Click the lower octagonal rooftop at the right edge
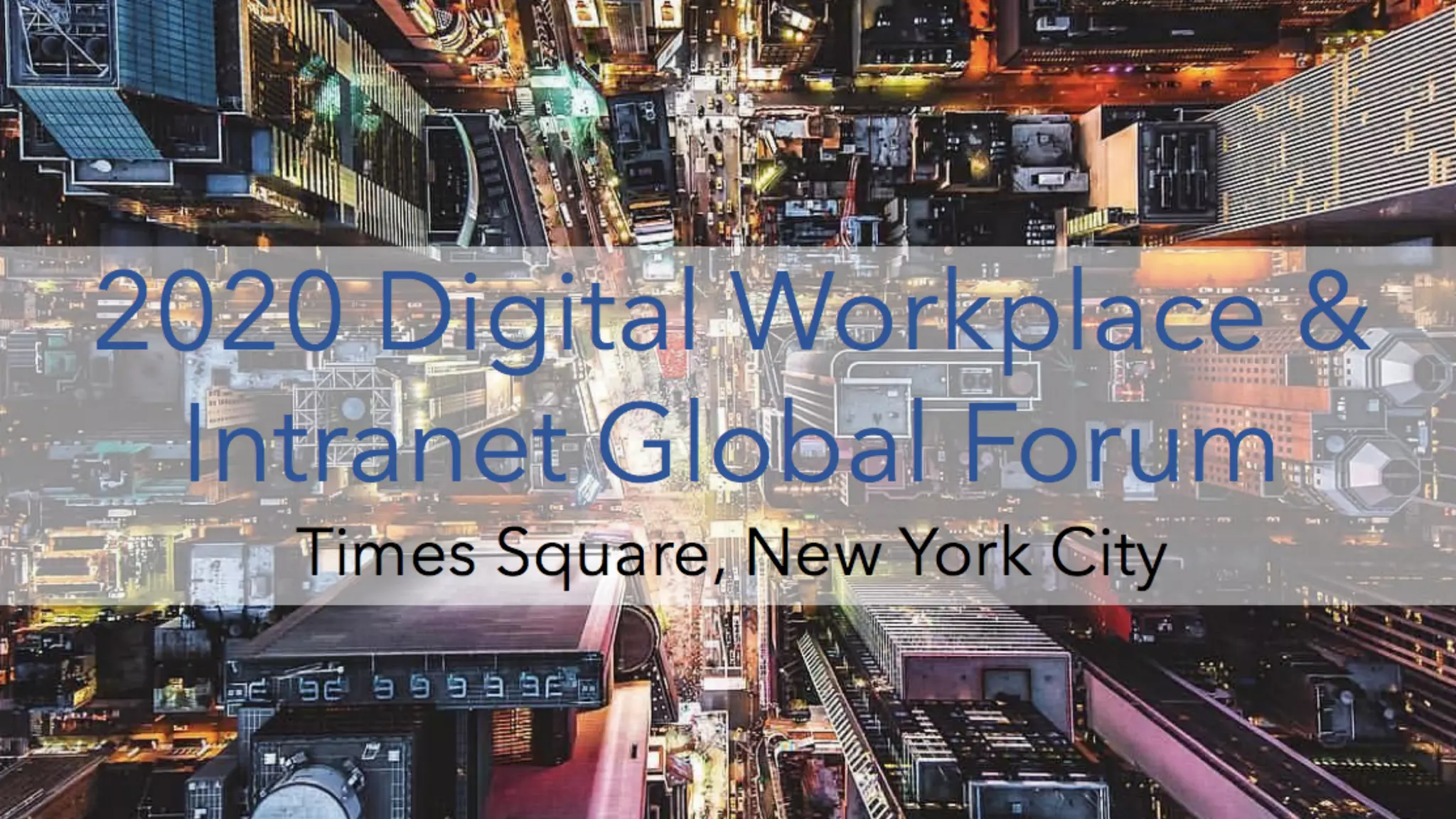 1379,473
